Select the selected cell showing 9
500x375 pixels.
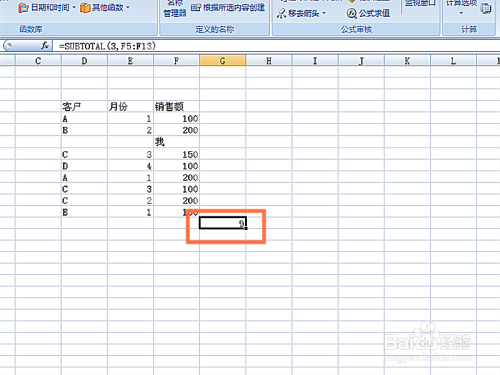(x=223, y=223)
